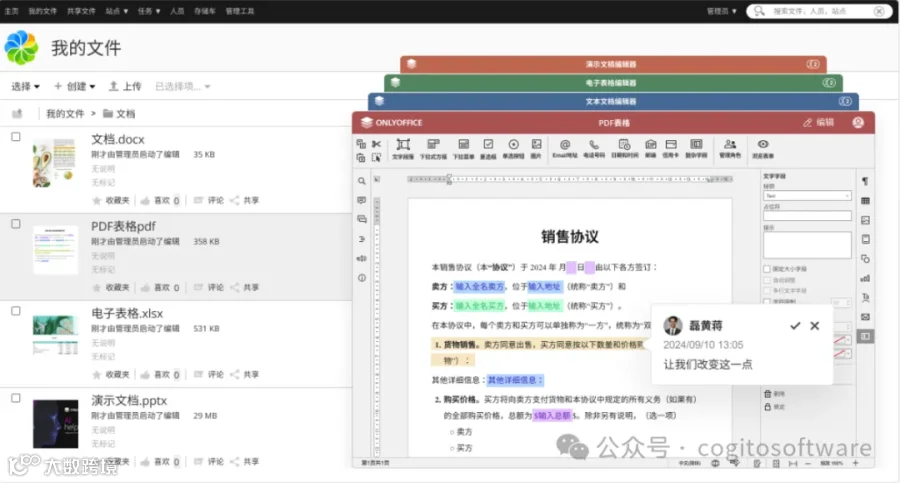Select the spreadsheet editor green window

click(x=613, y=83)
